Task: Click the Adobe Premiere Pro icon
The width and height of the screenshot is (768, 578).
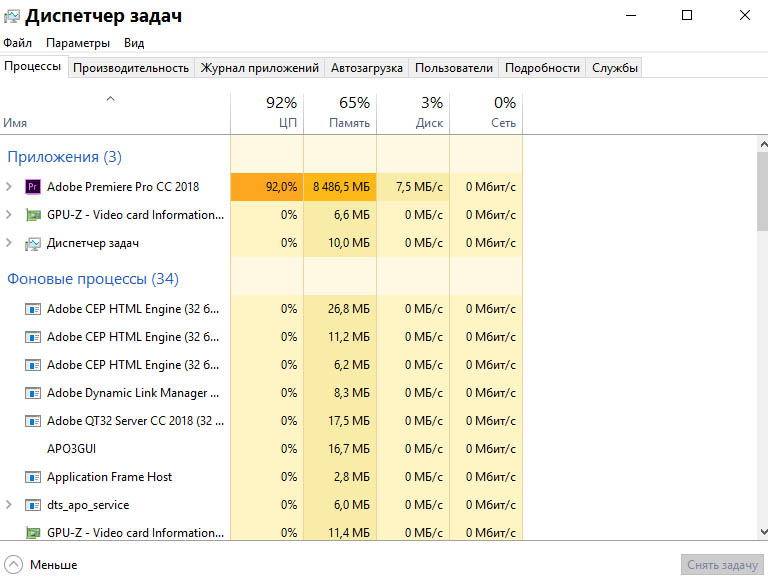Action: (x=33, y=187)
